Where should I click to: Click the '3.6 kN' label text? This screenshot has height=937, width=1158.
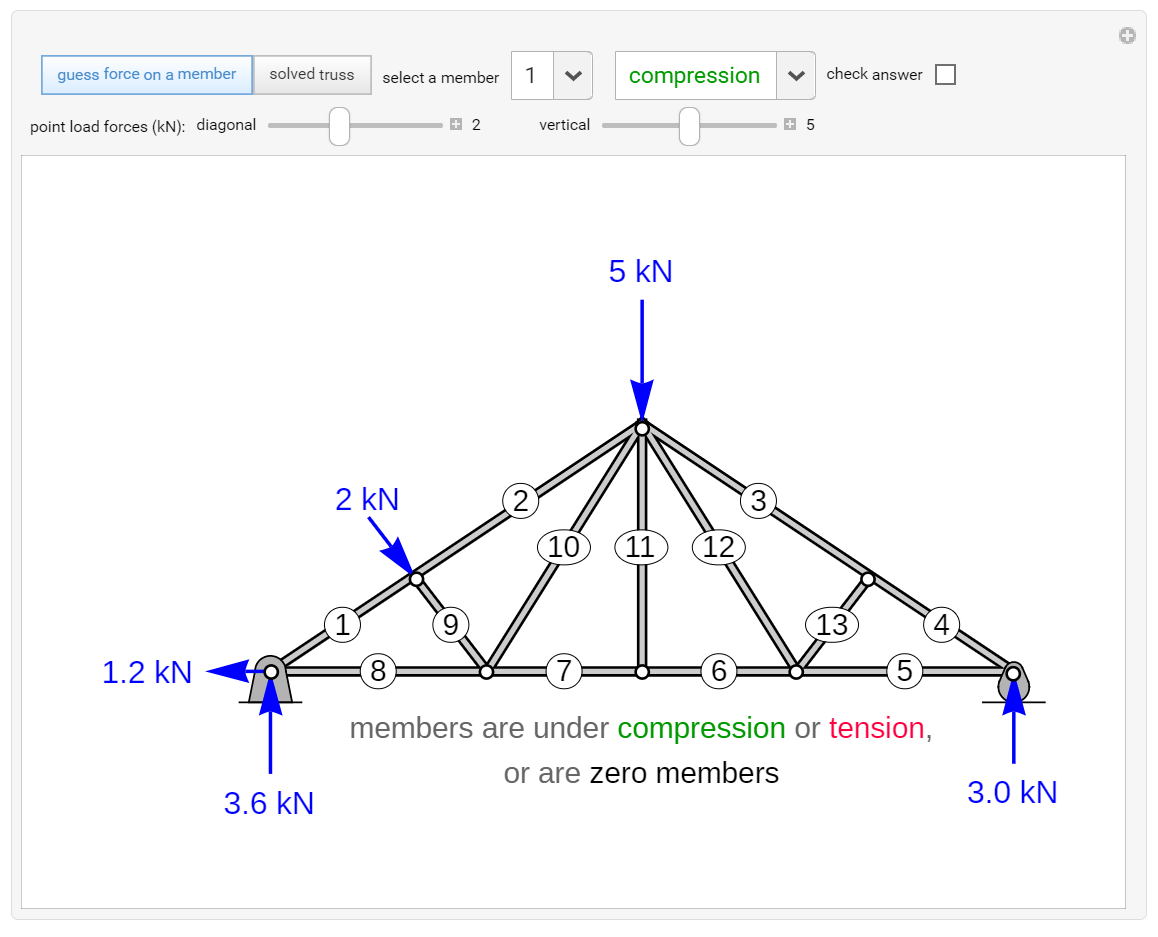(x=269, y=803)
